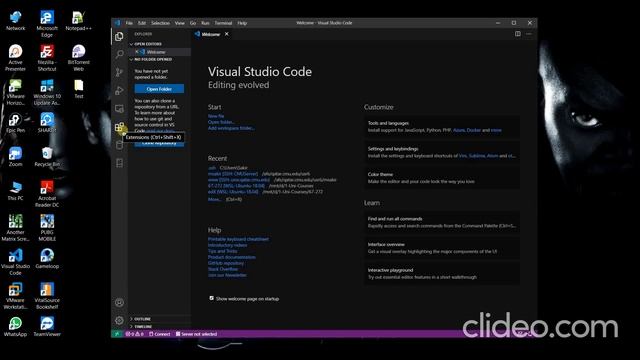The height and width of the screenshot is (360, 640).
Task: Open the Run menu
Action: [x=205, y=23]
